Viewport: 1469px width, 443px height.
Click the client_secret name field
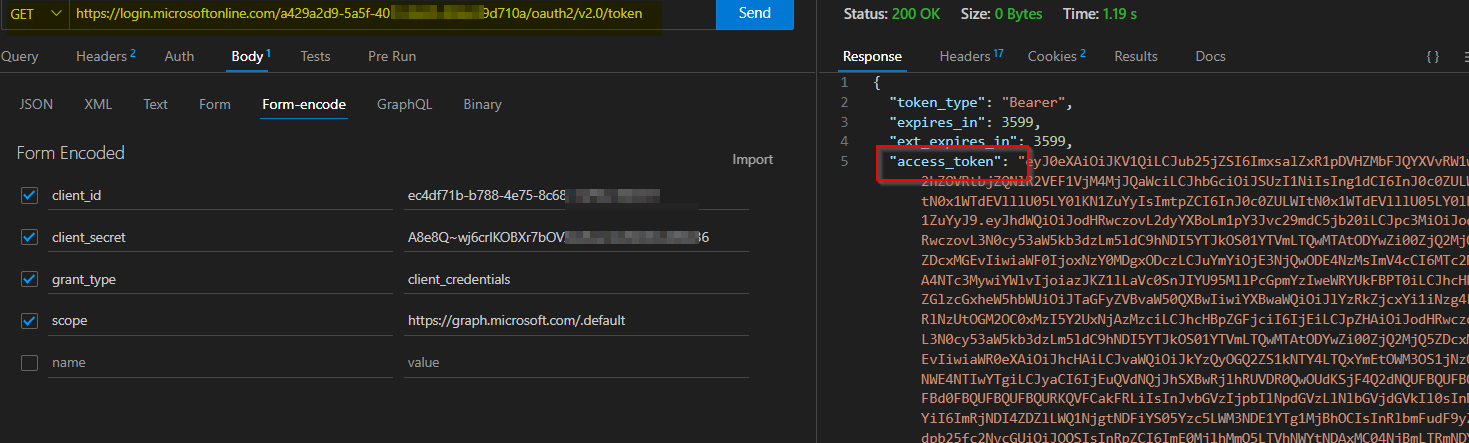220,237
